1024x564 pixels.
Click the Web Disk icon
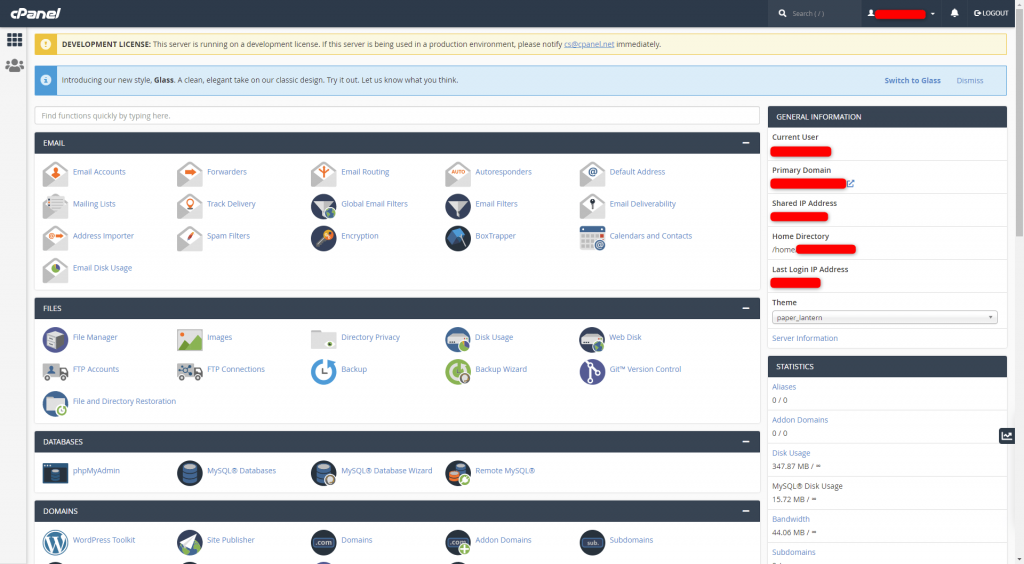(592, 339)
